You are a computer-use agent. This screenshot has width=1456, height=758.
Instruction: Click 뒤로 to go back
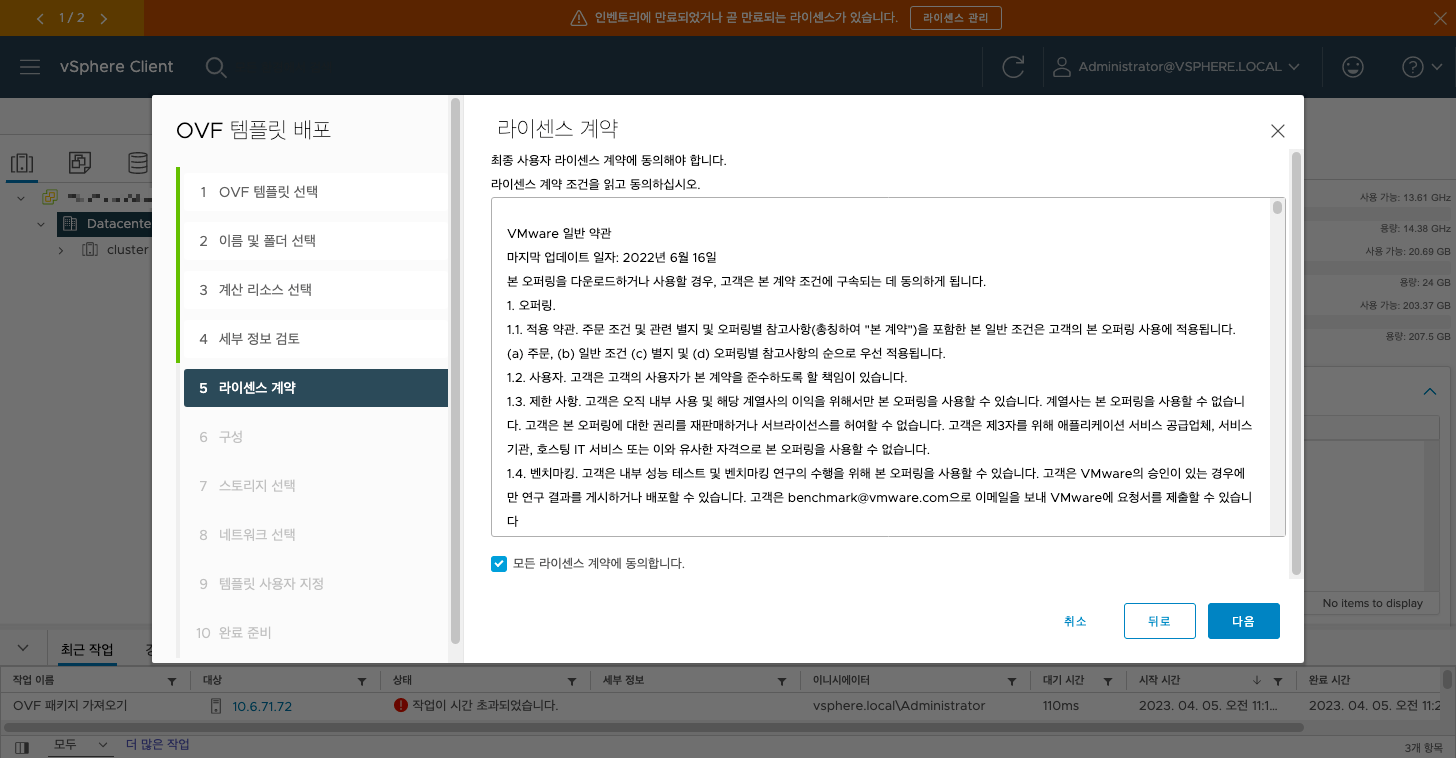(1159, 621)
